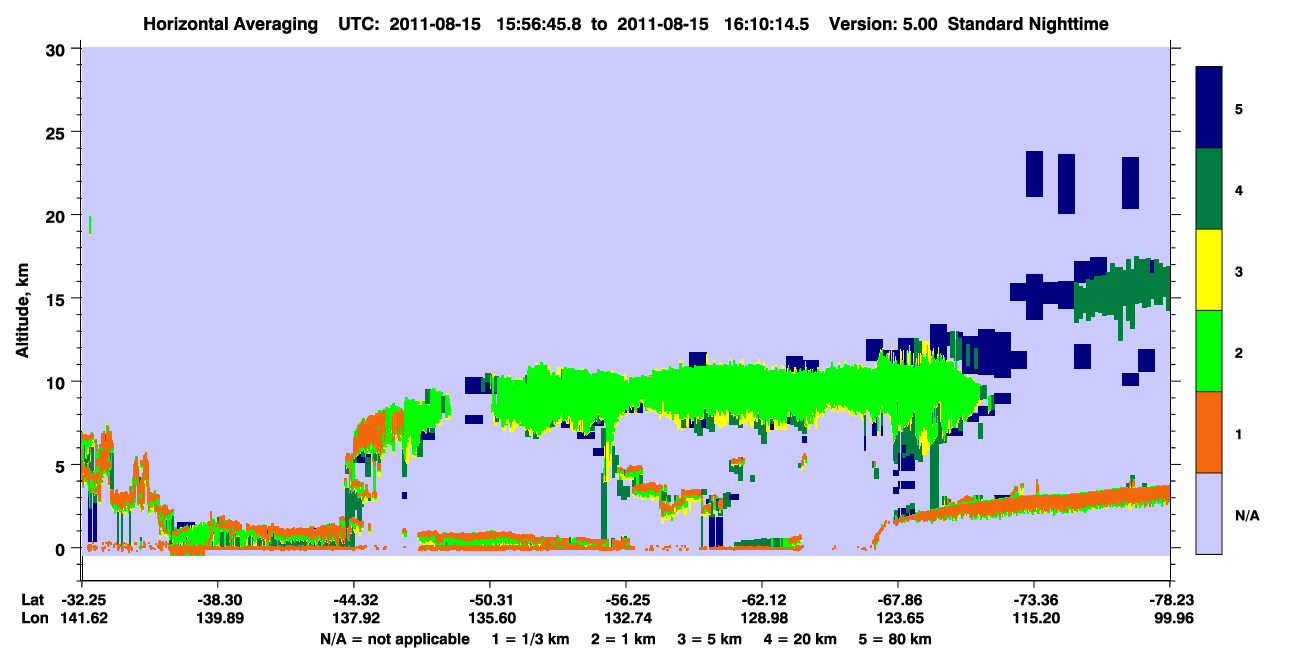The image size is (1300, 667).
Task: Click the latitude value -73.36
Action: coord(1033,600)
